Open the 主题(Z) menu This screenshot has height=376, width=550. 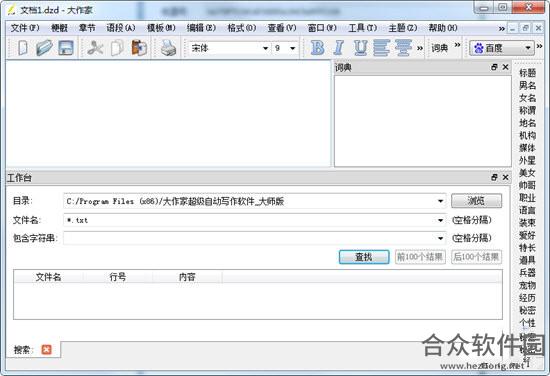403,28
